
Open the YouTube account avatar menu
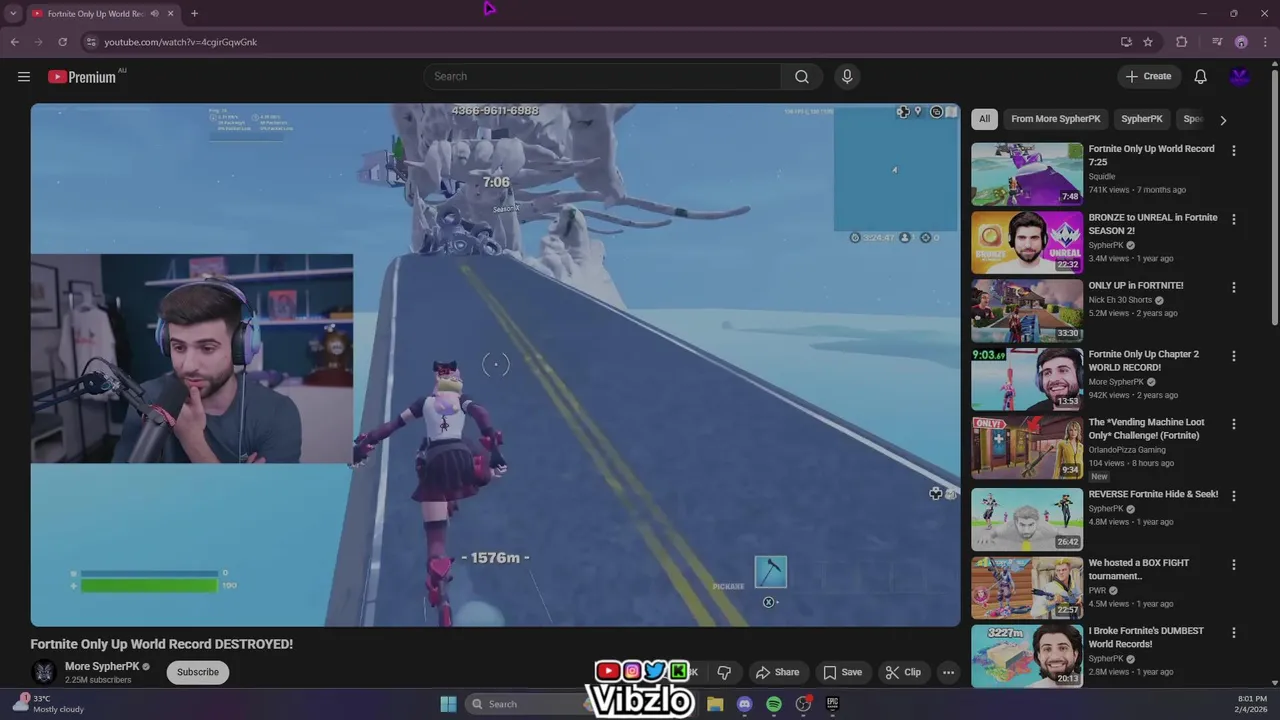1240,76
